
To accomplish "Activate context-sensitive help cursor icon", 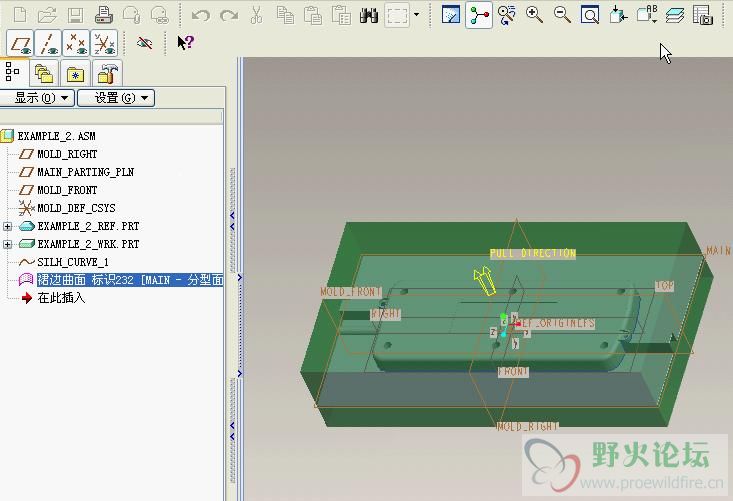I will pos(185,43).
